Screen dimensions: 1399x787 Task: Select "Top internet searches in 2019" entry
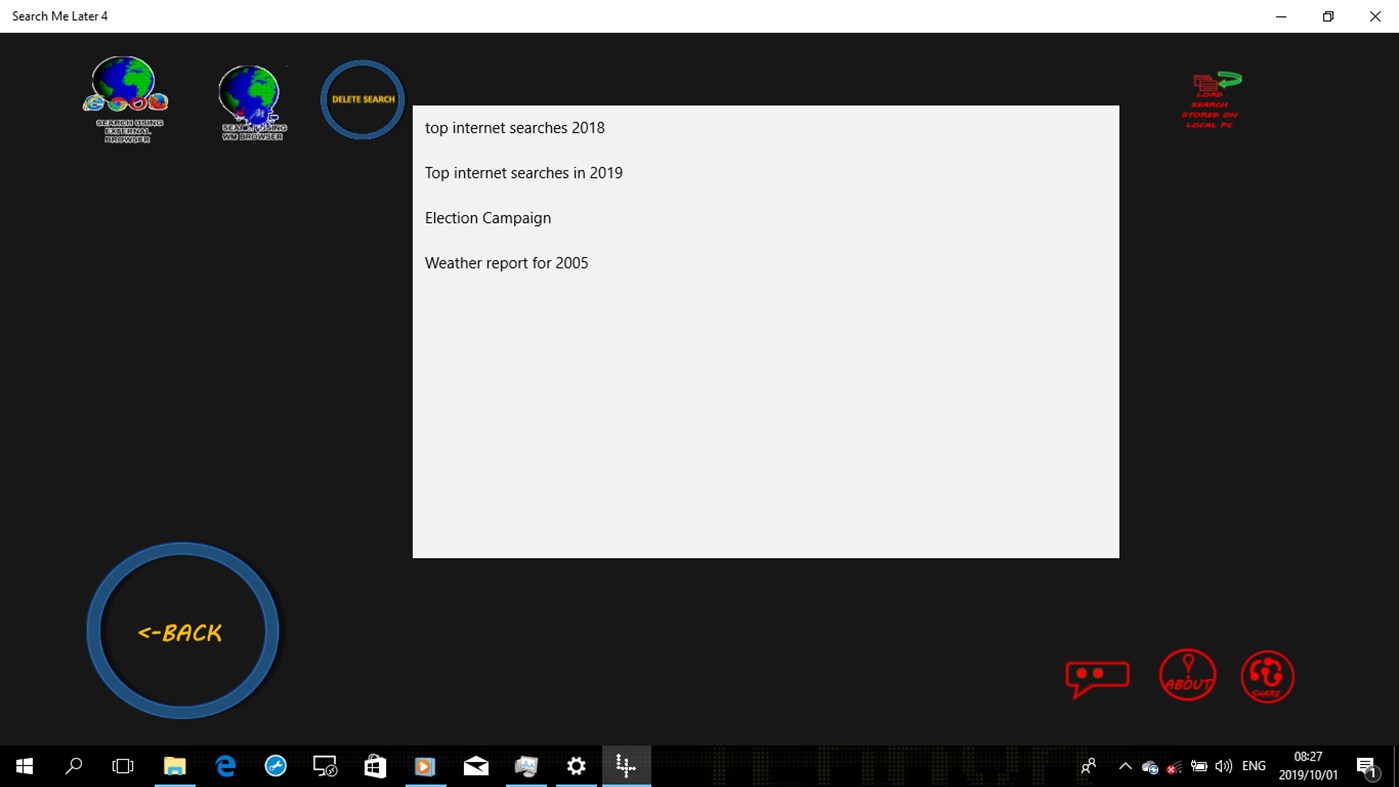523,172
